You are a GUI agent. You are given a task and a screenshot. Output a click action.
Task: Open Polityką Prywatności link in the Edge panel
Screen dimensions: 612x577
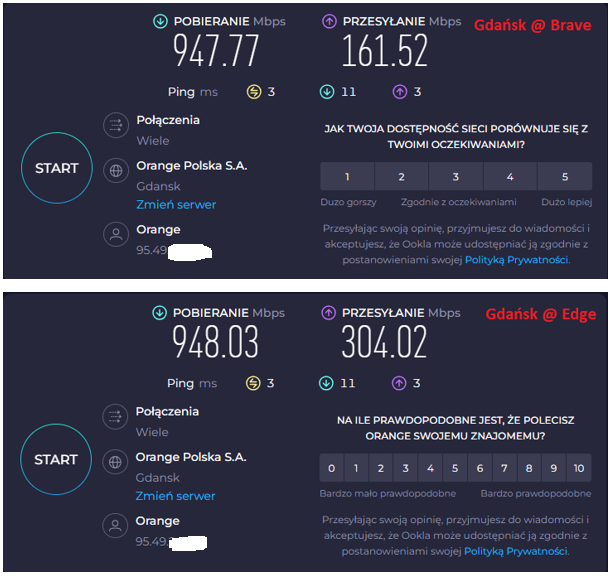517,551
